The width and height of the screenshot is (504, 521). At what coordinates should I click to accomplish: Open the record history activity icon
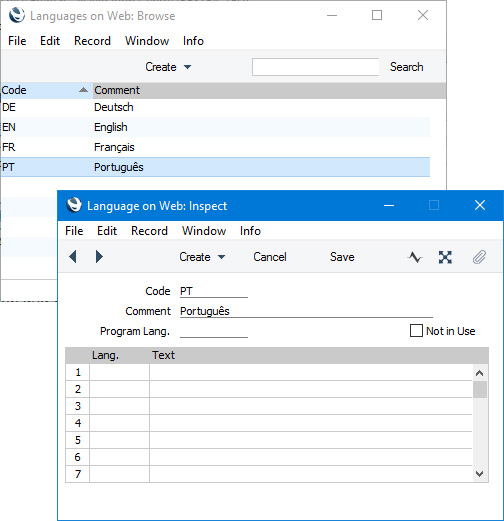click(x=415, y=257)
